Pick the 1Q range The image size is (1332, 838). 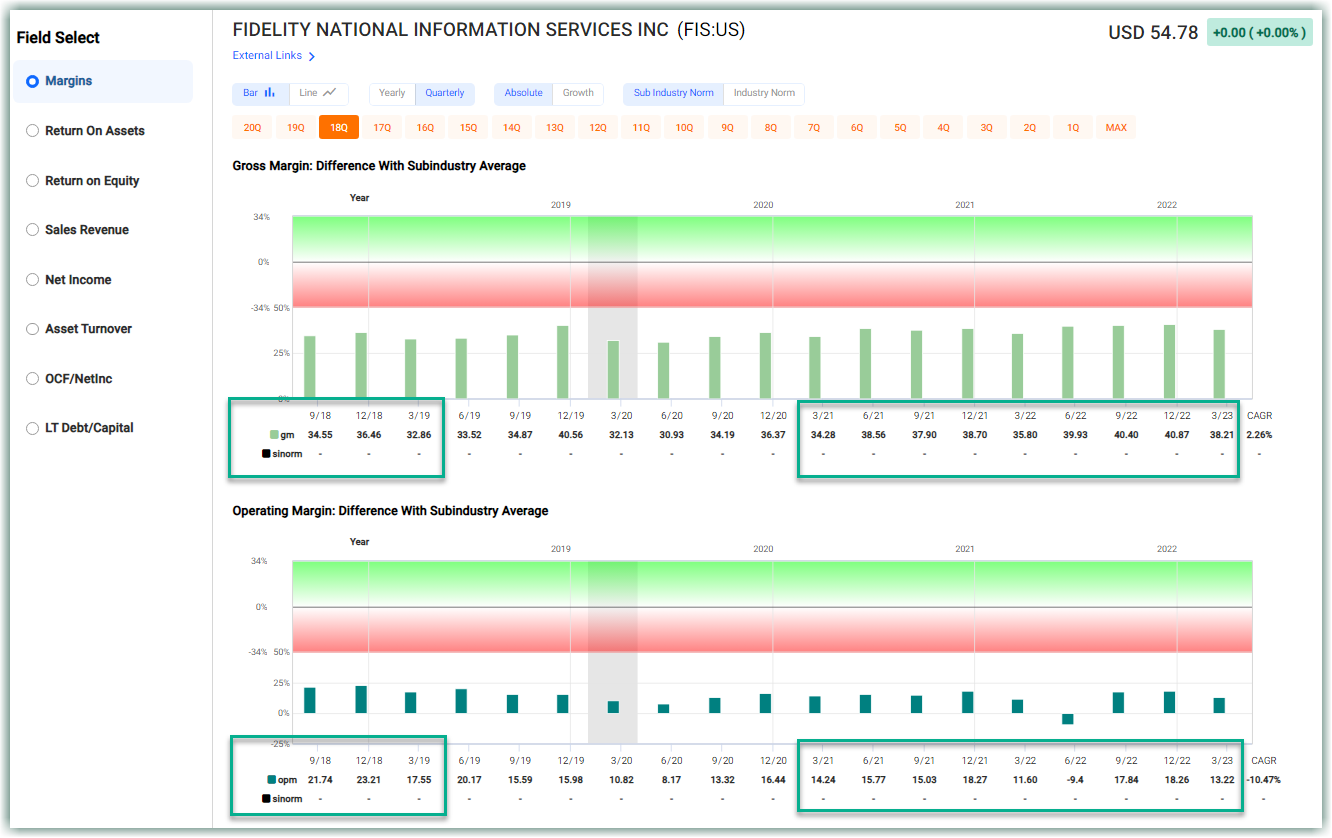click(1073, 128)
